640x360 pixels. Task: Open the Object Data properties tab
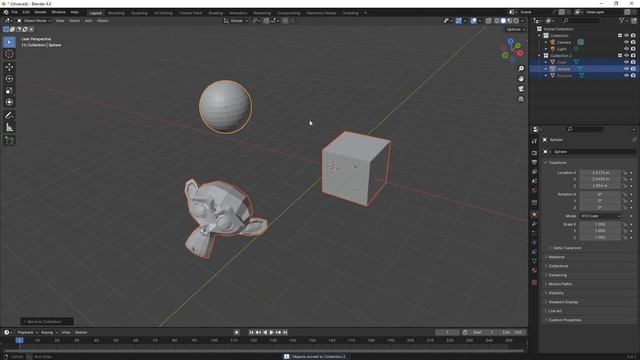(x=534, y=261)
